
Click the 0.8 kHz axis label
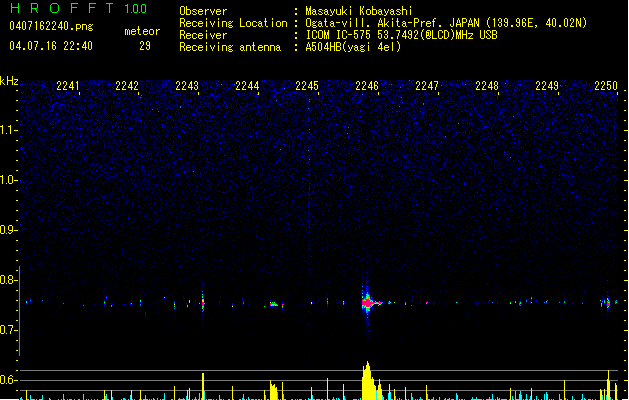[8, 280]
